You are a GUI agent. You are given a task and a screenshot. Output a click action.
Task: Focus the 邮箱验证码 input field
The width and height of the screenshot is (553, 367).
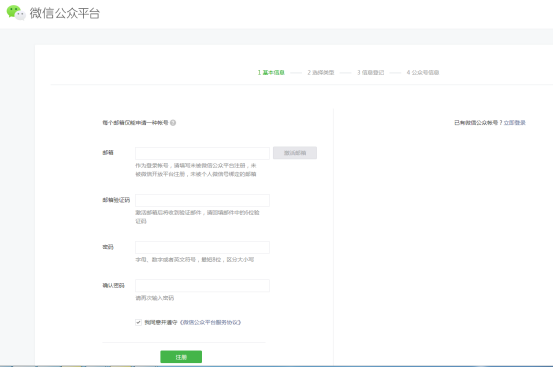click(x=202, y=200)
